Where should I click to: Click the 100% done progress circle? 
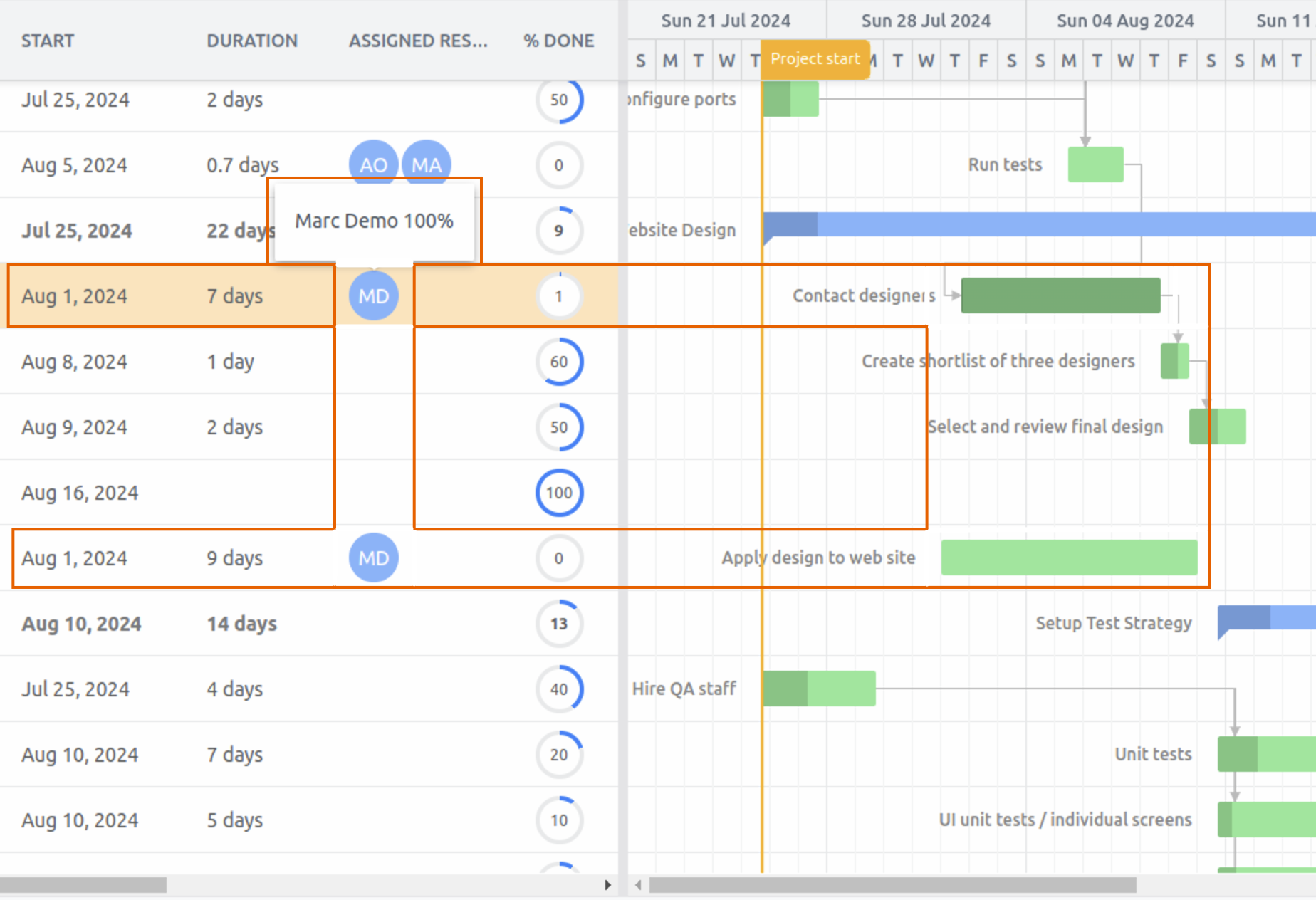pyautogui.click(x=559, y=492)
